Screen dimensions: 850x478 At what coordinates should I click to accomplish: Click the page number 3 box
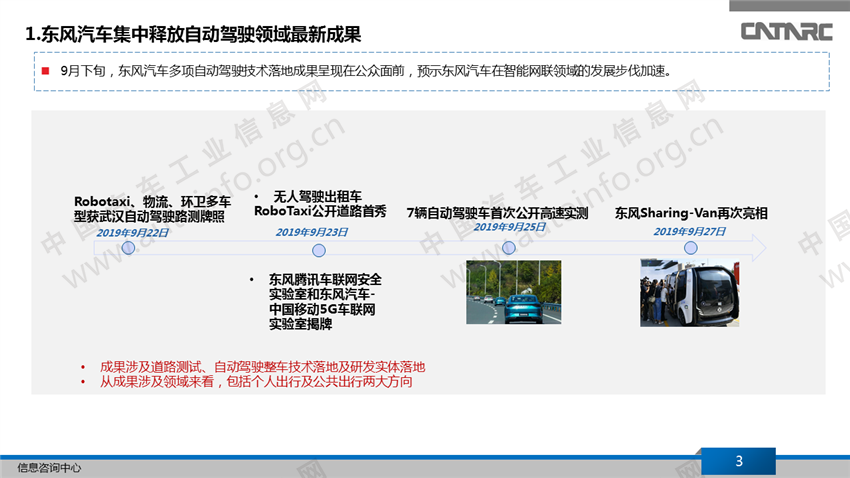pyautogui.click(x=738, y=461)
